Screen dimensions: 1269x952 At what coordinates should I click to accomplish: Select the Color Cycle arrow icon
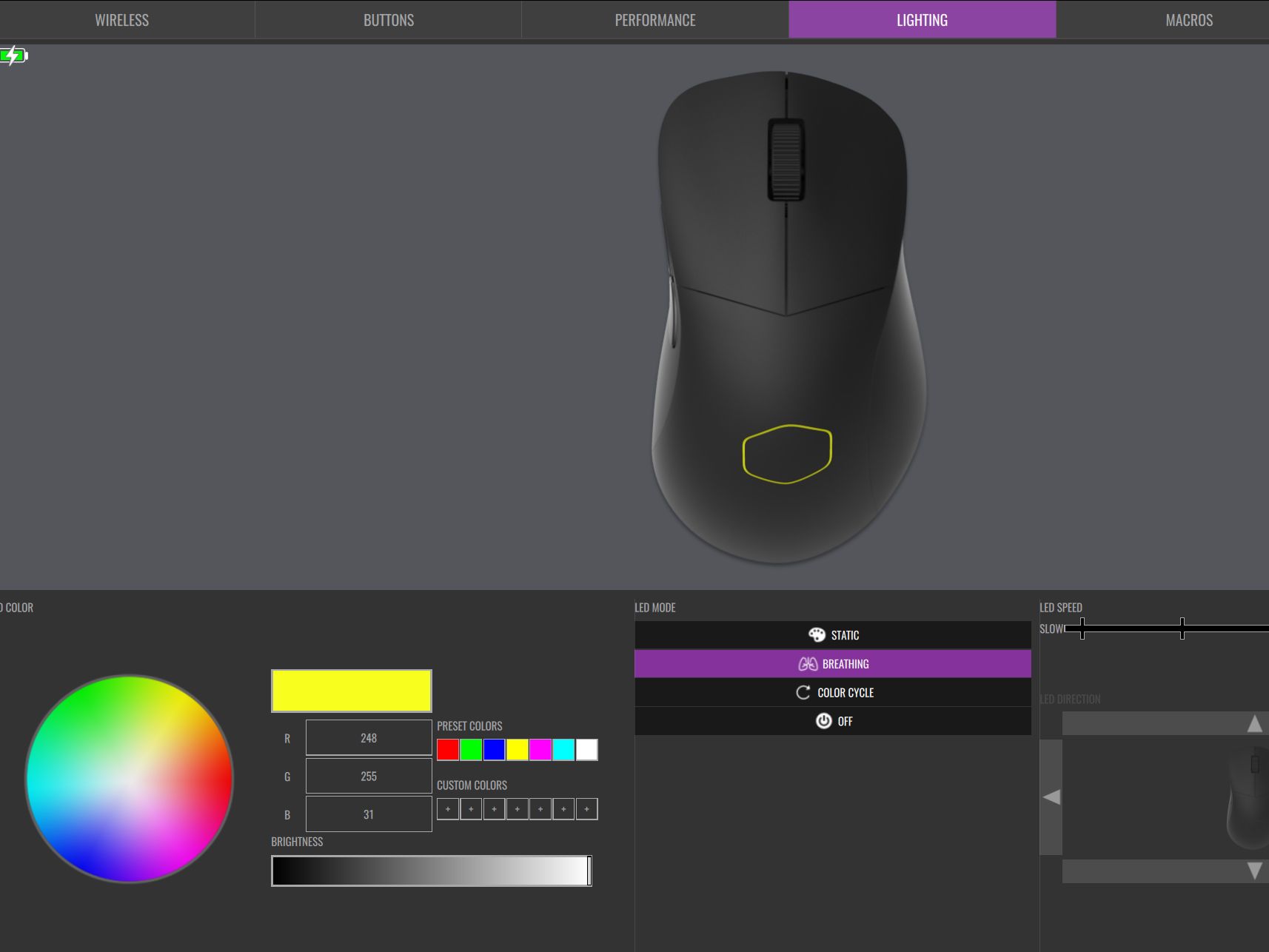[x=803, y=692]
